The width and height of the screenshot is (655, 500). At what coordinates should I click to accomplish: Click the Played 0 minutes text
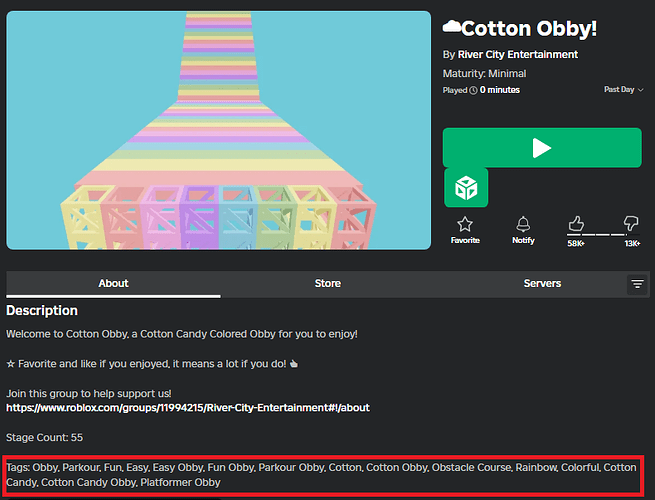pos(481,90)
